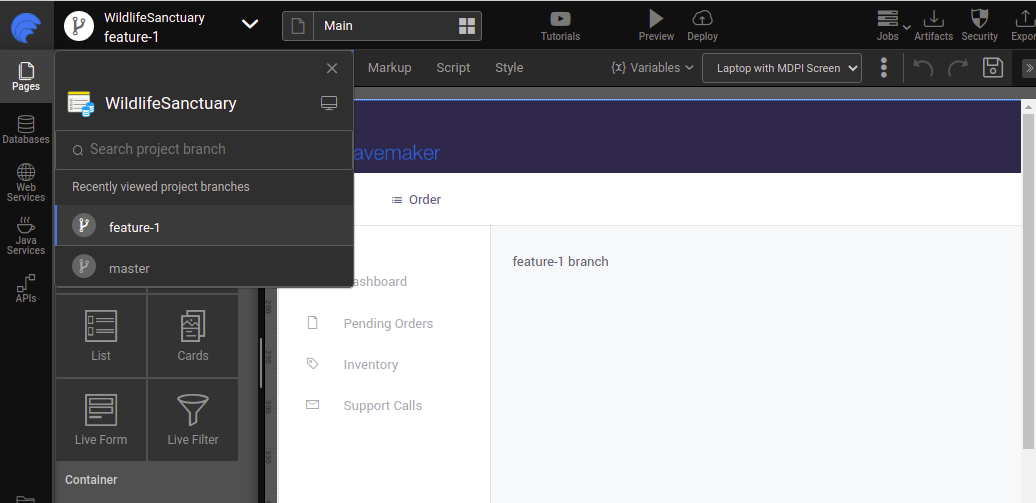Switch to the Style tab
Viewport: 1036px width, 503px height.
click(509, 68)
